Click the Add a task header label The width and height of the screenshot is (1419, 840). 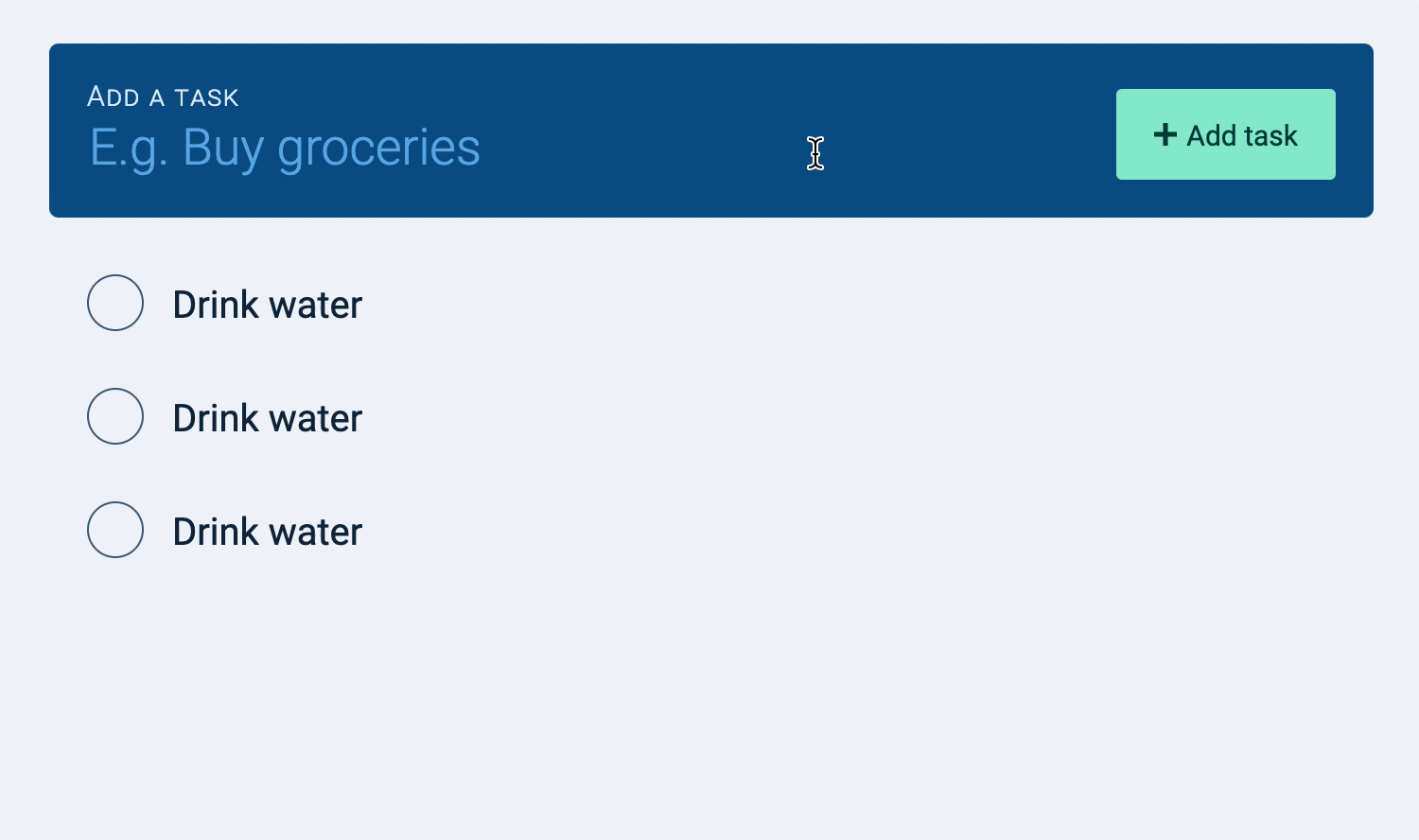click(163, 96)
